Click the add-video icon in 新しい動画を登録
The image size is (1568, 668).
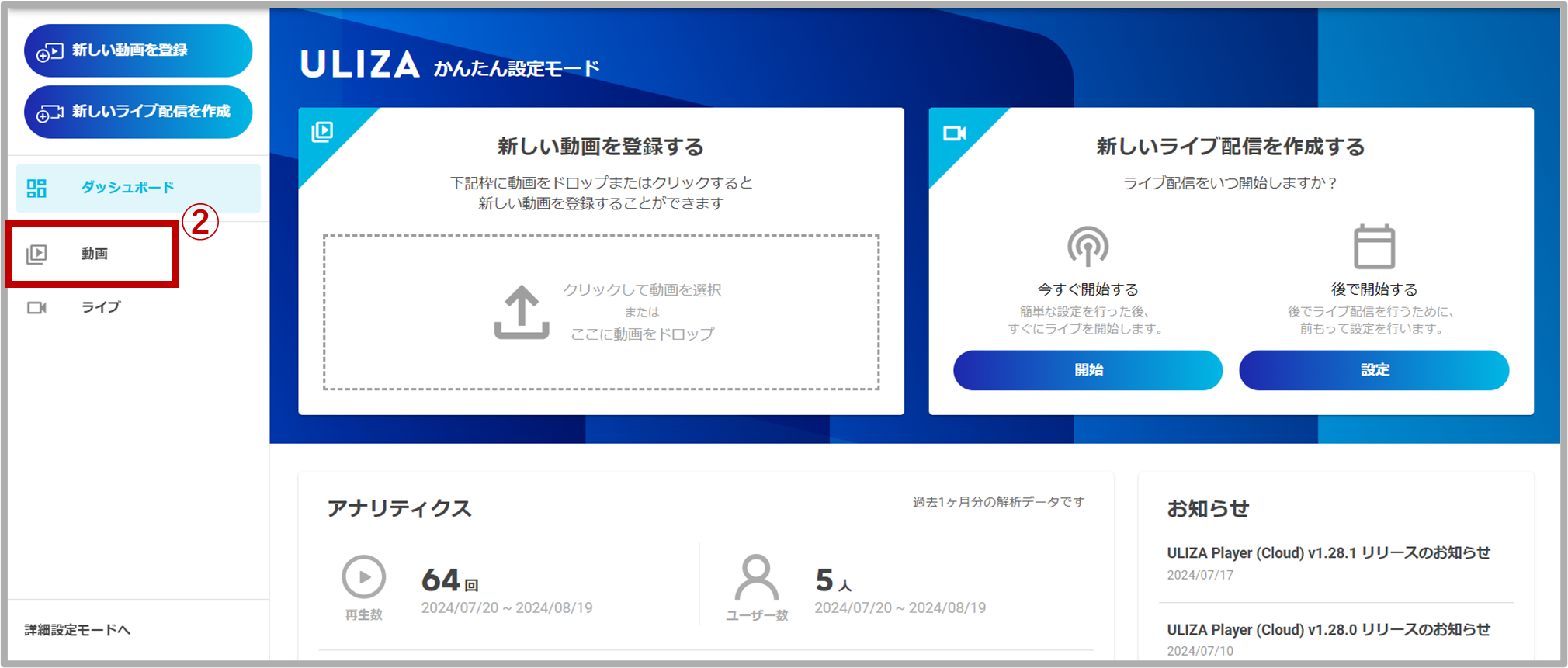coord(50,52)
